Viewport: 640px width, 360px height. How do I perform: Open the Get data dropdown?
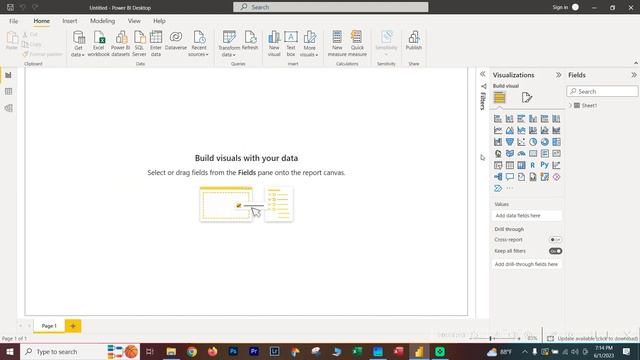pyautogui.click(x=78, y=44)
